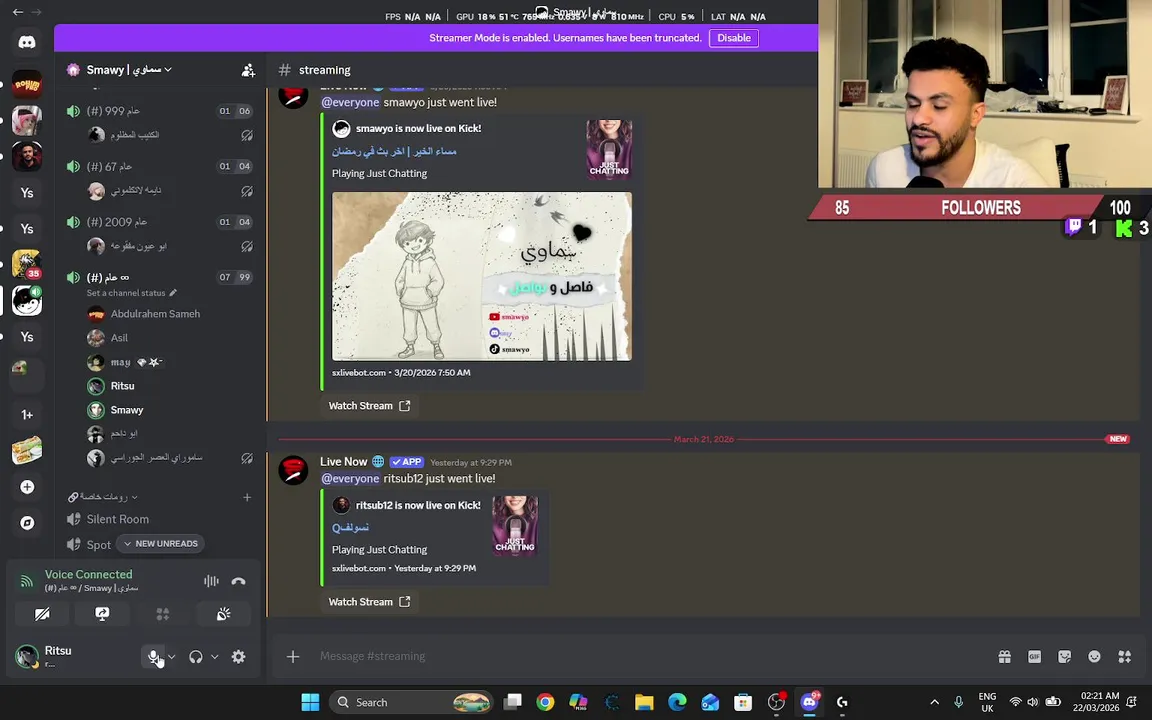The image size is (1152, 720).
Task: Select user Abdulrahem Sameh in voice list
Action: 155,314
